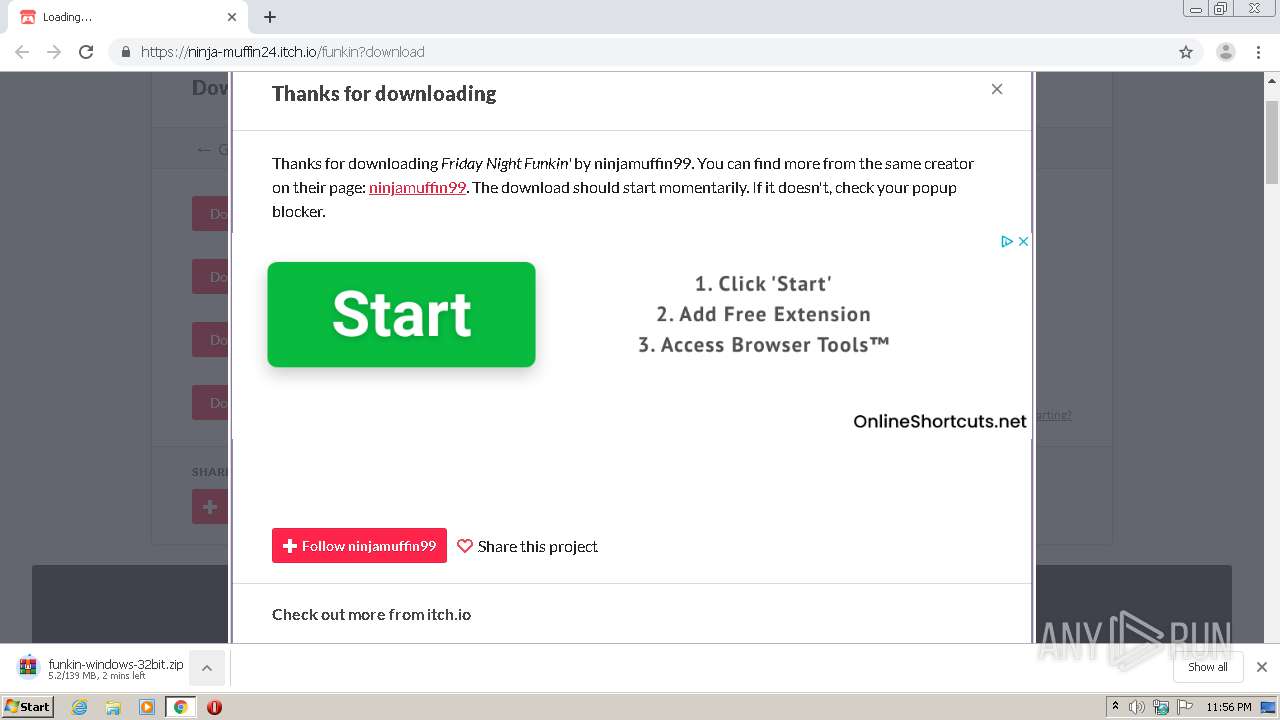The height and width of the screenshot is (720, 1280).
Task: Click the lock icon in address bar
Action: [x=125, y=52]
